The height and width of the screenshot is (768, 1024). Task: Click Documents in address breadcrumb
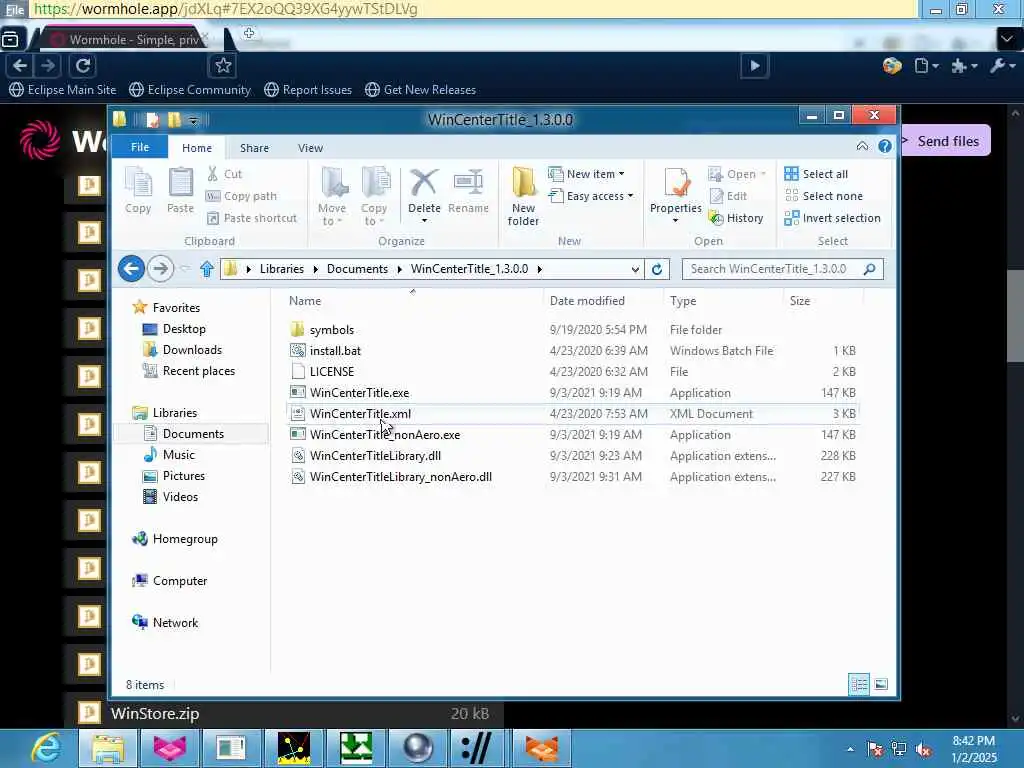click(x=357, y=269)
